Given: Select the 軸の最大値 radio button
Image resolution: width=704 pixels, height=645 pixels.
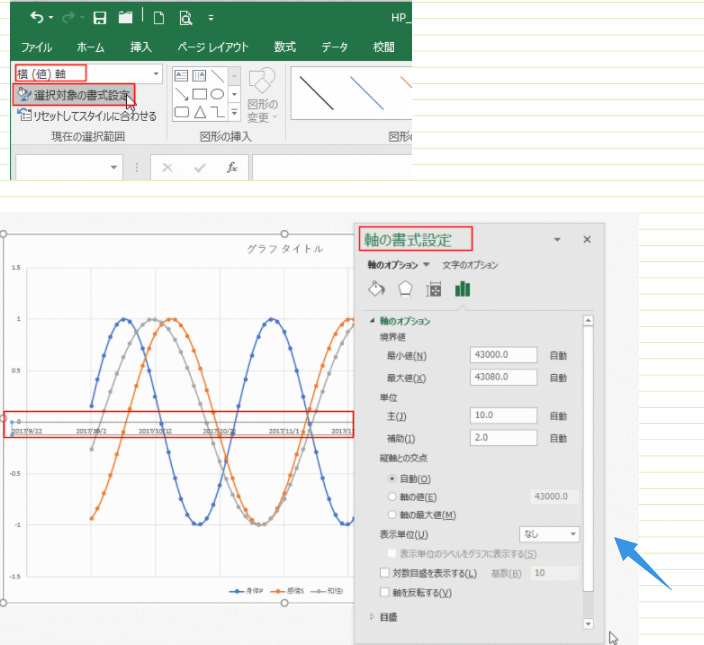Looking at the screenshot, I should coord(391,514).
